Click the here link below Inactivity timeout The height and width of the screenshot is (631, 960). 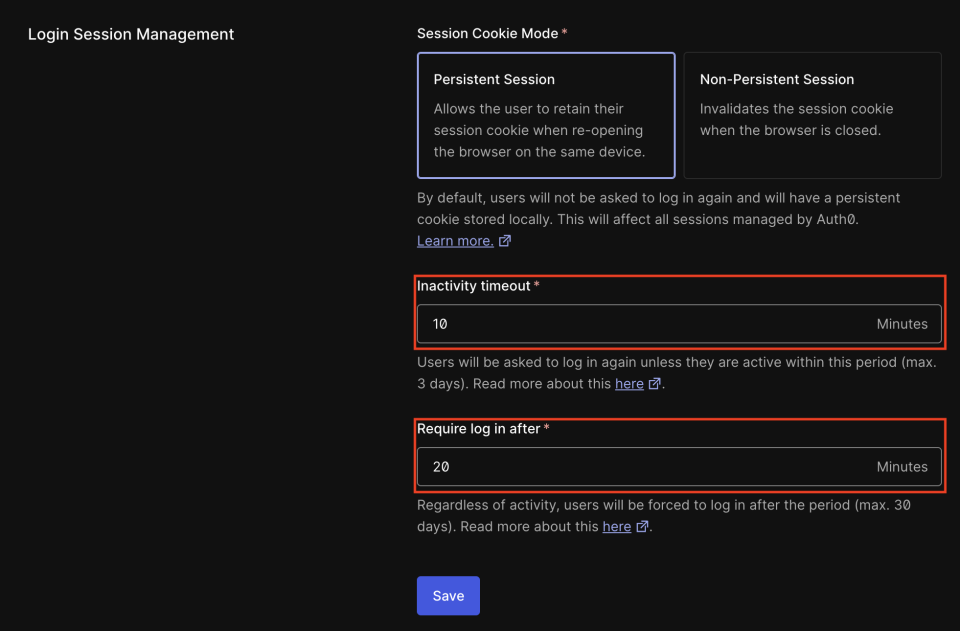point(629,383)
